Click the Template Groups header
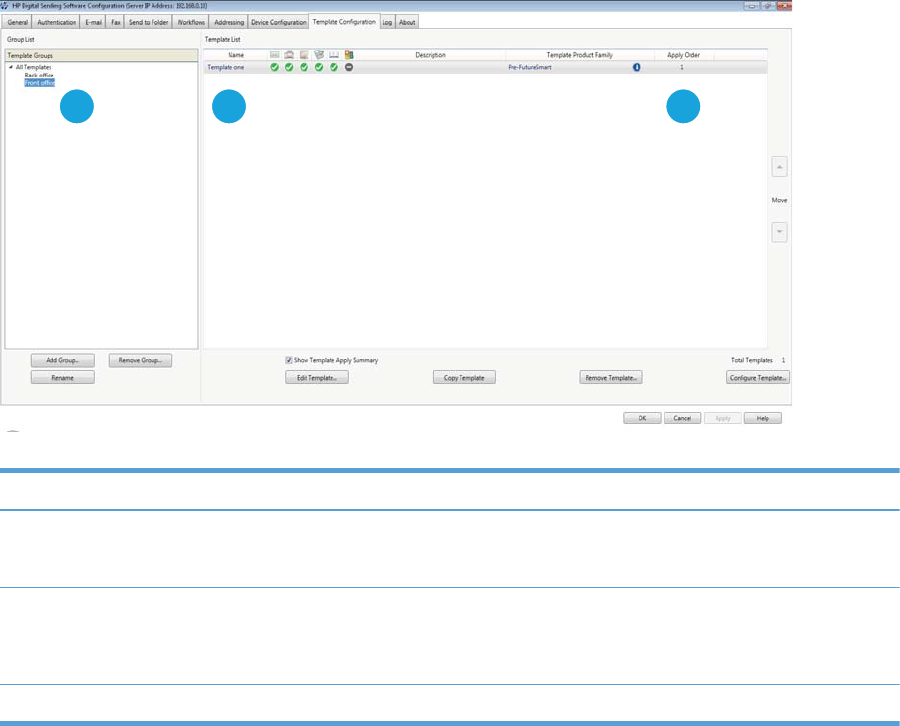 pyautogui.click(x=102, y=56)
